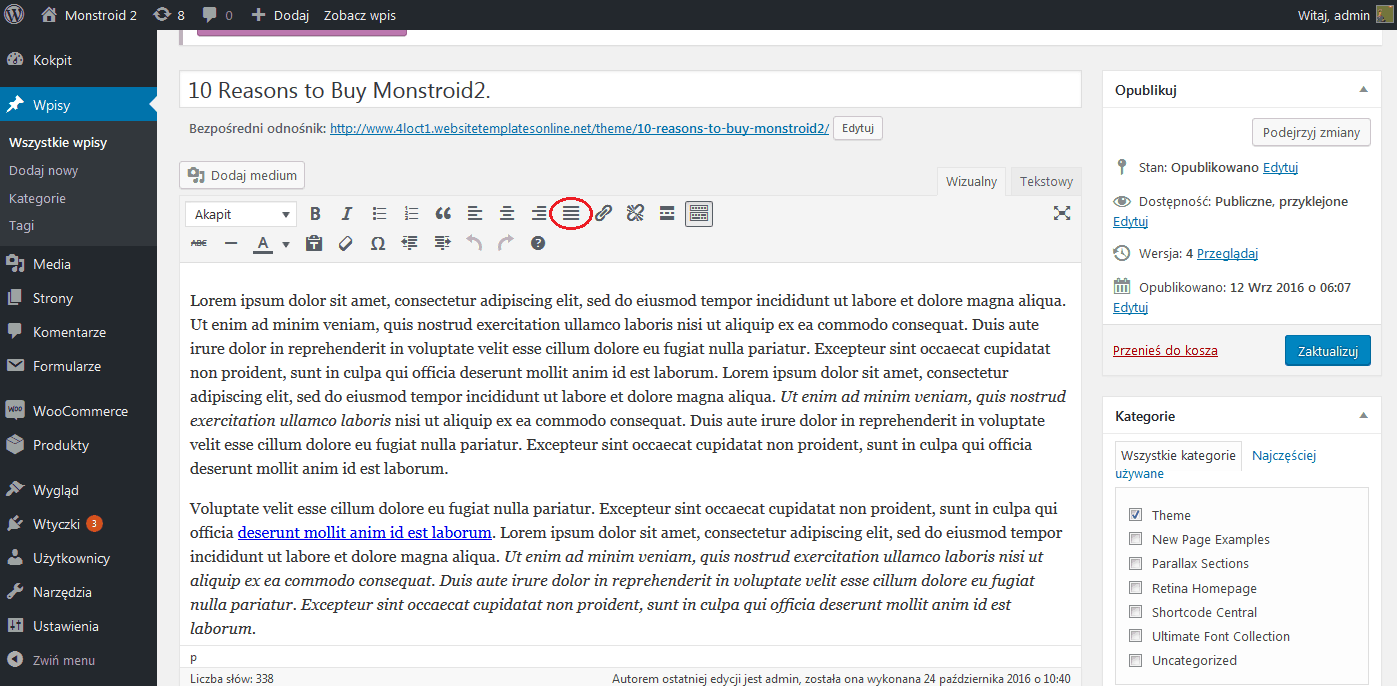Click the bulleted list icon
This screenshot has height=686, width=1397.
click(379, 214)
